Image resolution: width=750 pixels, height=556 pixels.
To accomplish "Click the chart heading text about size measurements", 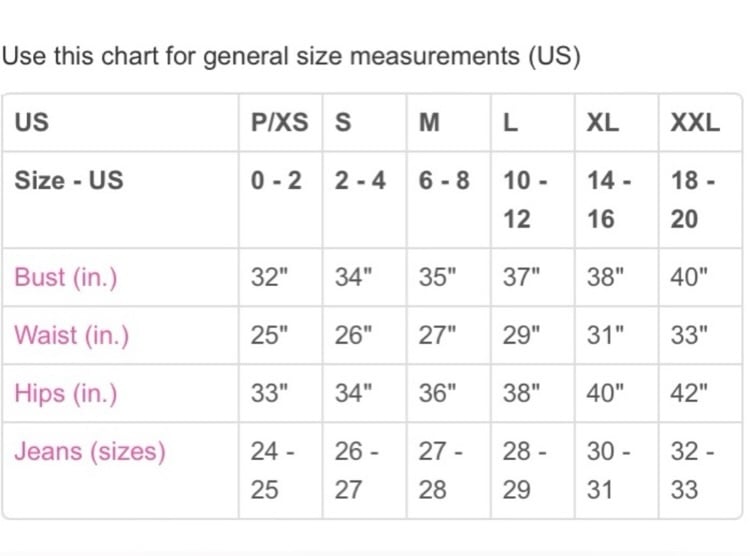I will coord(291,56).
